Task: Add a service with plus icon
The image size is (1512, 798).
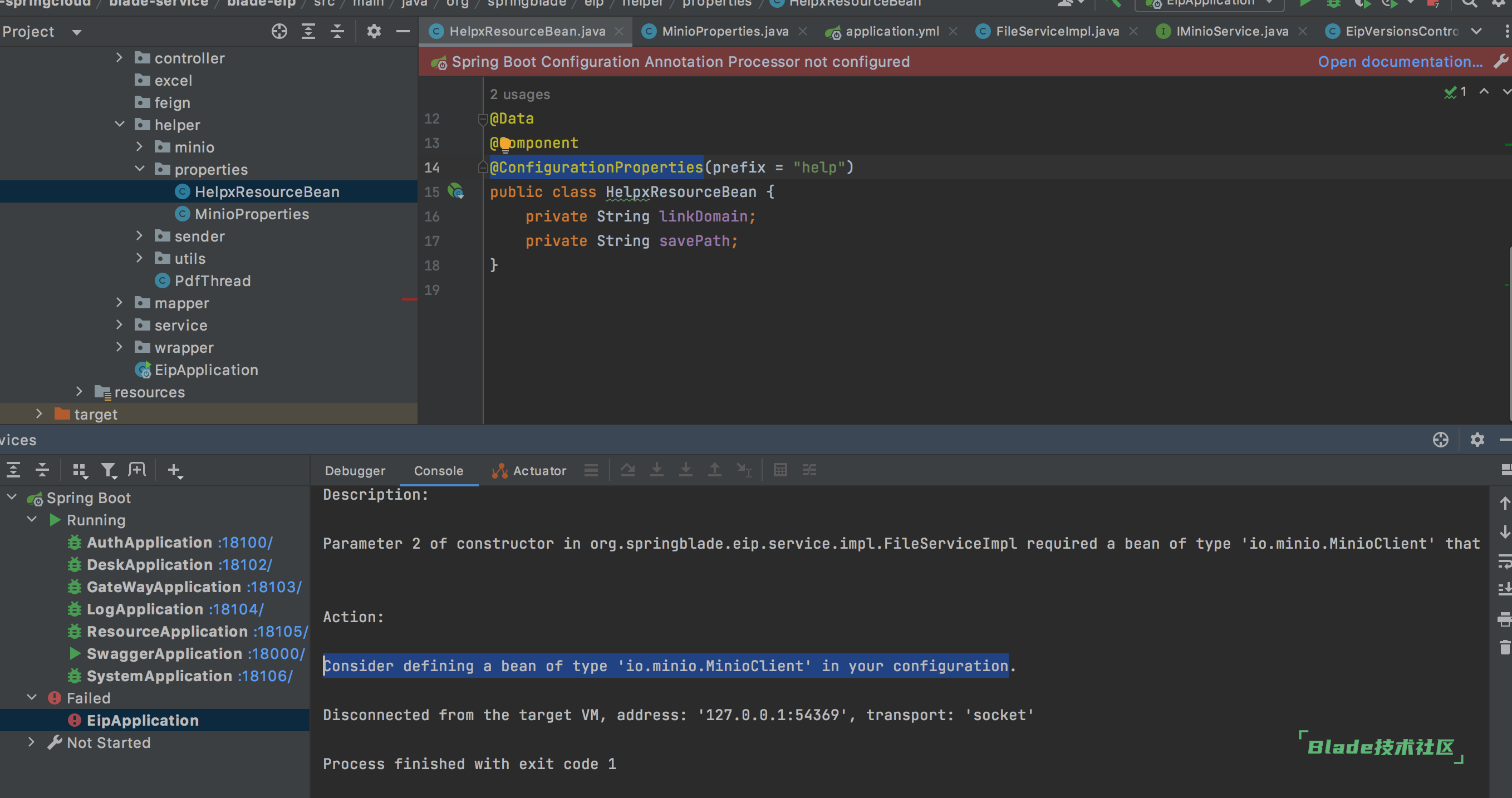Action: [x=174, y=470]
